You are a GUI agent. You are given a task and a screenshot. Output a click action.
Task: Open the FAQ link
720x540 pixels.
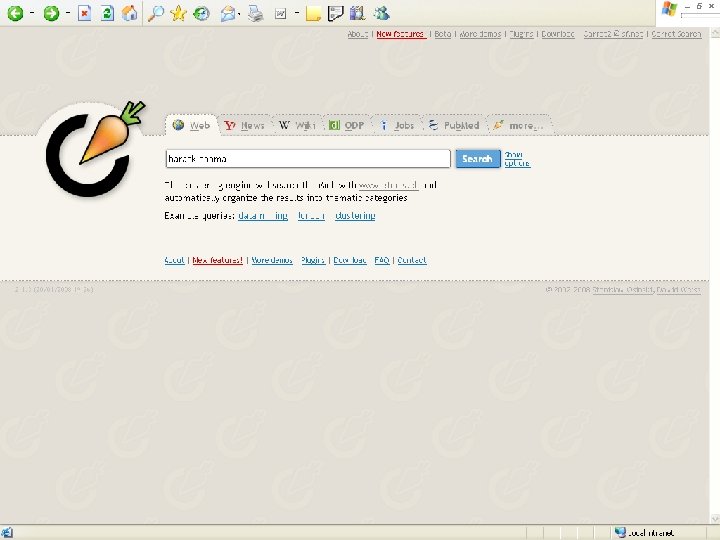coord(382,260)
